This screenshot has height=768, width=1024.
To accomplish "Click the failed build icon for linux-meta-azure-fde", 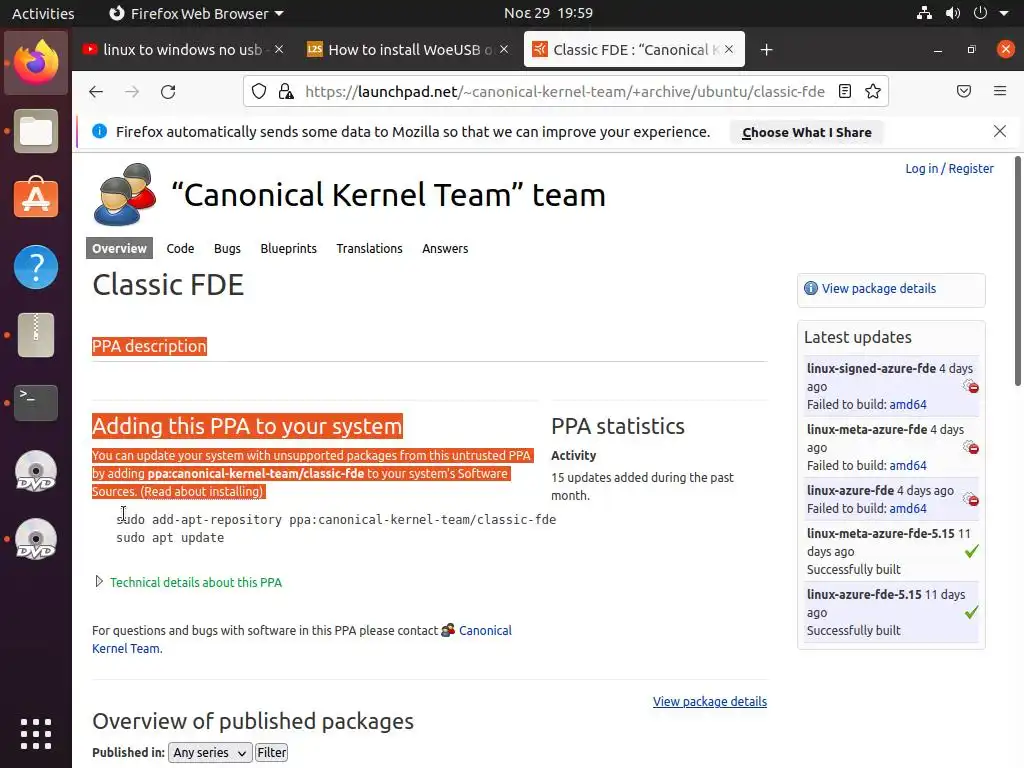I will (971, 447).
